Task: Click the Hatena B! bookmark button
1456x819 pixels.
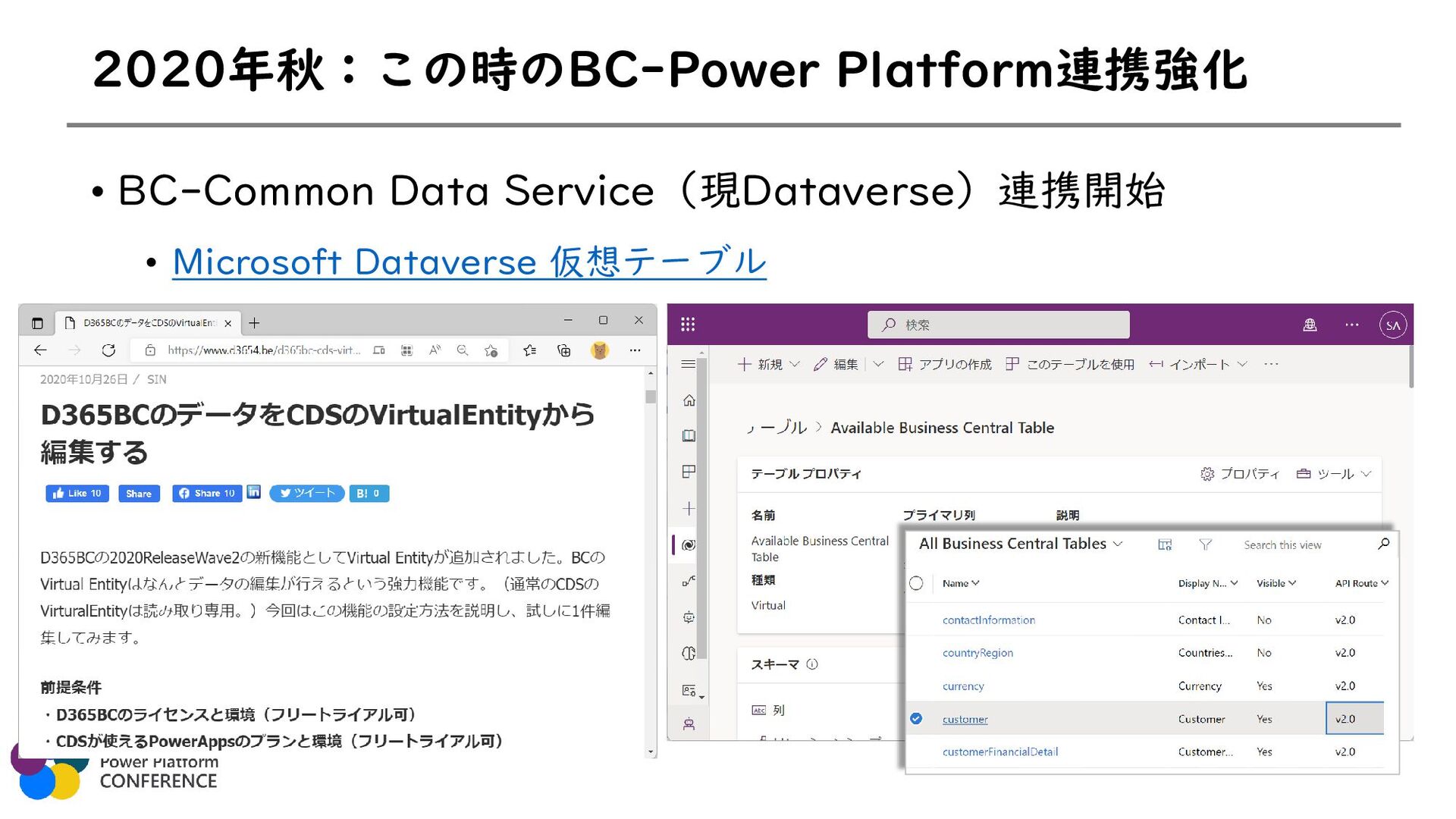Action: click(369, 494)
